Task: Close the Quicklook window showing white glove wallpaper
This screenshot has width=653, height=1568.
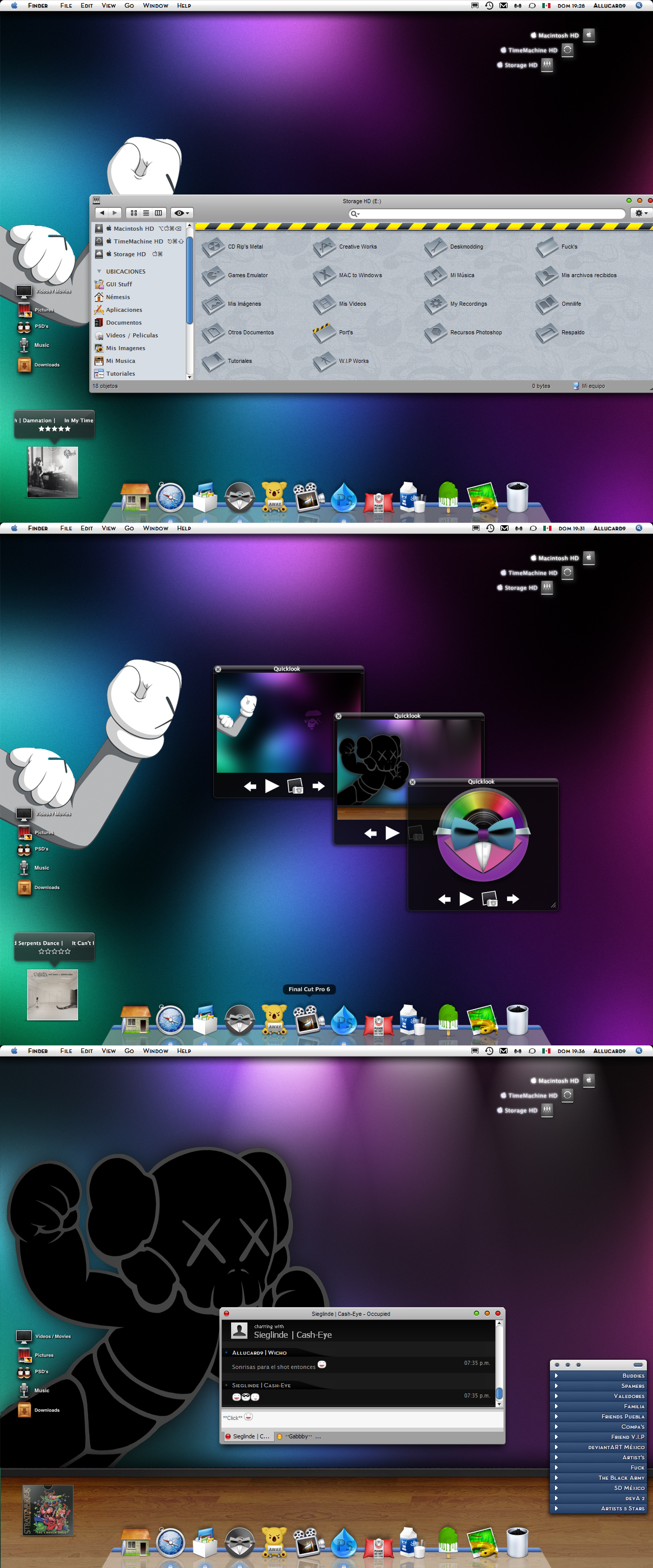Action: click(218, 669)
